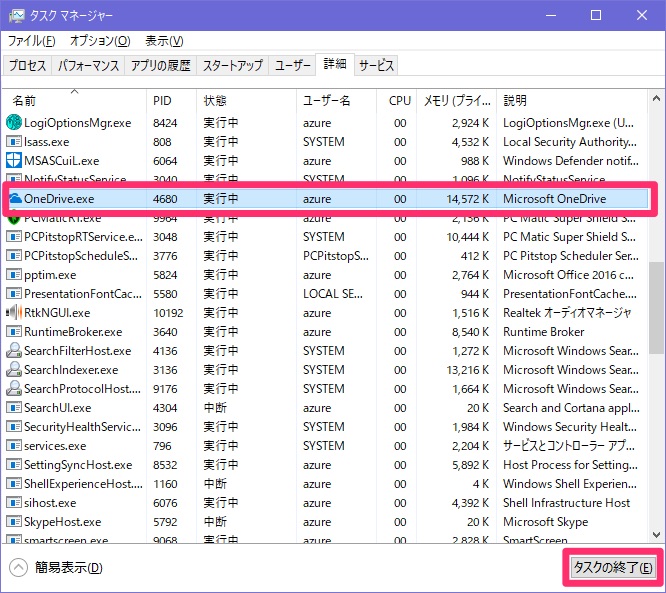The image size is (666, 593).
Task: Sort by the PID column header
Action: pos(172,100)
